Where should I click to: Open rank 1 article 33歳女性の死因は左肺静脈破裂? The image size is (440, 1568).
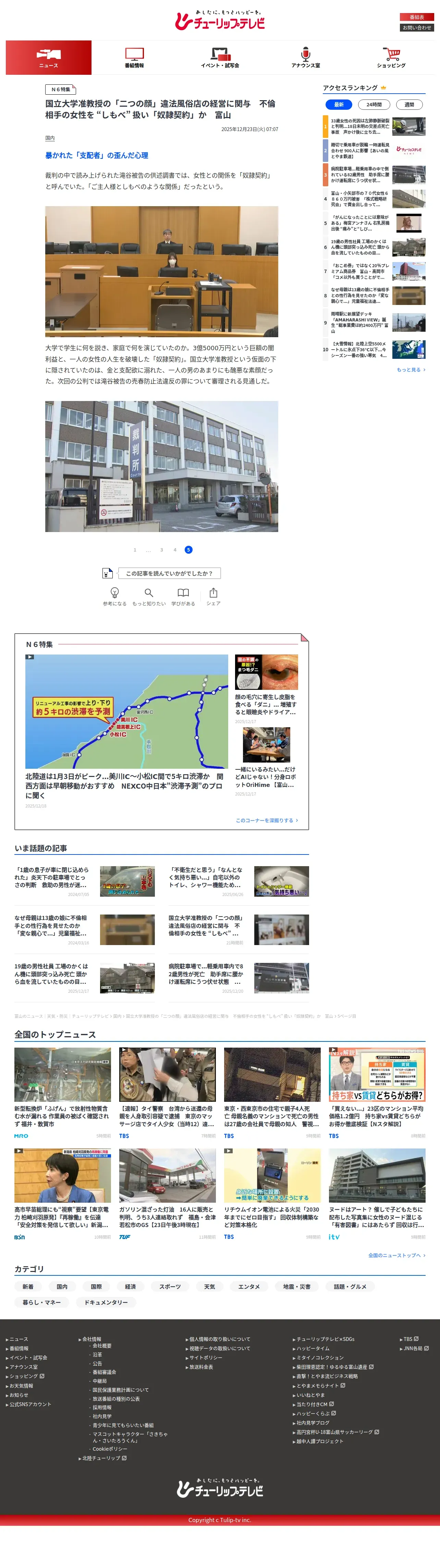360,126
